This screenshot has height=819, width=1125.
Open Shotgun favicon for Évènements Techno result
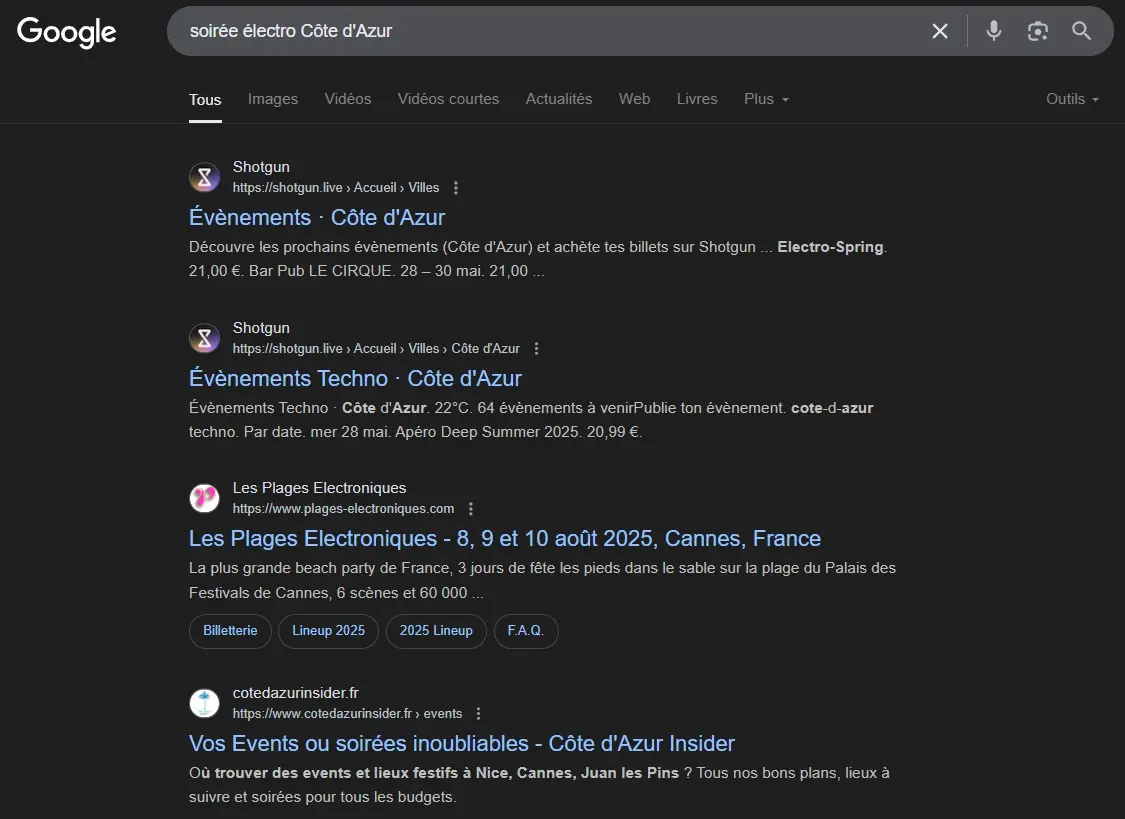(204, 338)
